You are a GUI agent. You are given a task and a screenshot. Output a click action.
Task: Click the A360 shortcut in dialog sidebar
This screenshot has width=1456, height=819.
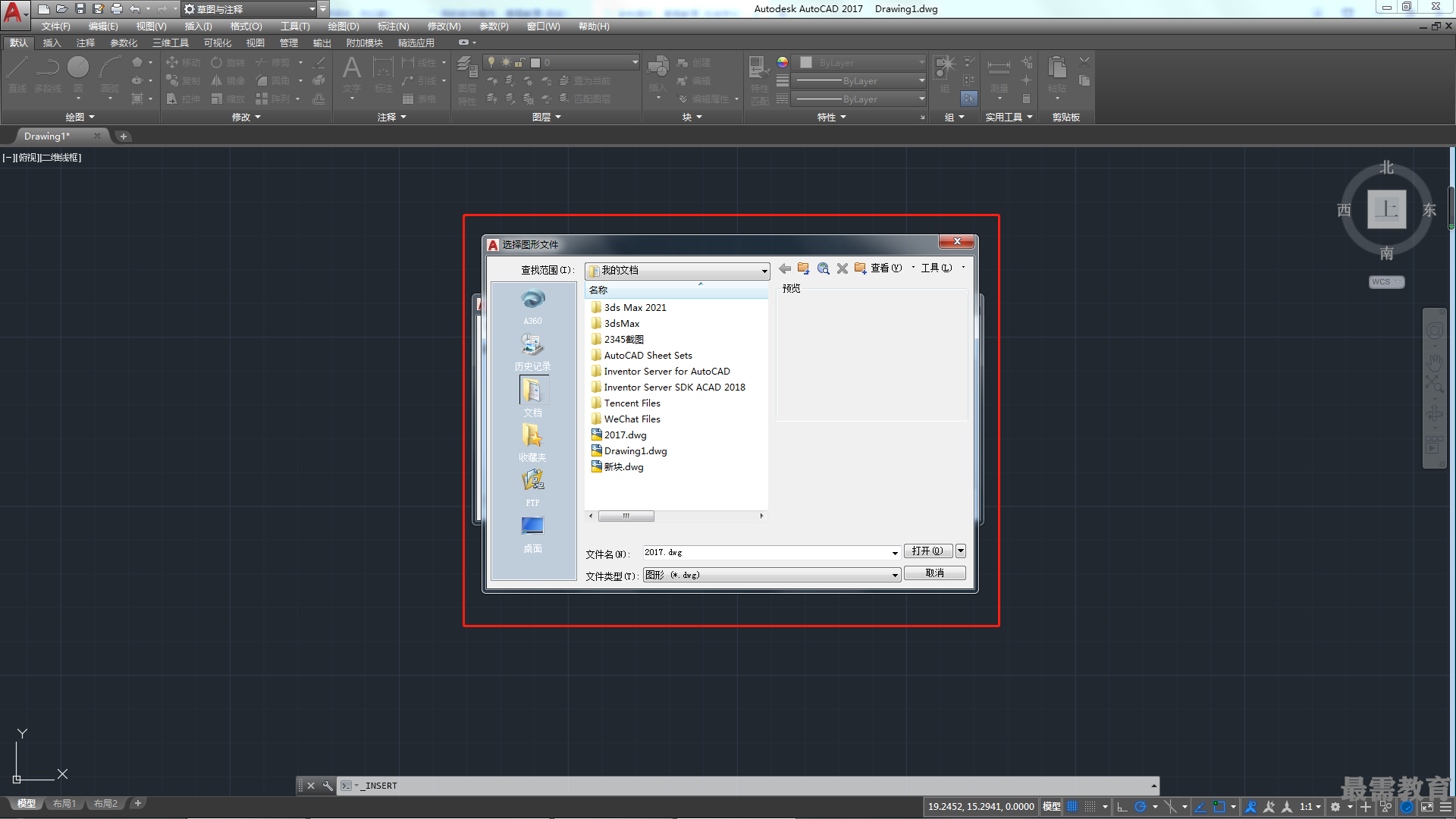point(532,306)
